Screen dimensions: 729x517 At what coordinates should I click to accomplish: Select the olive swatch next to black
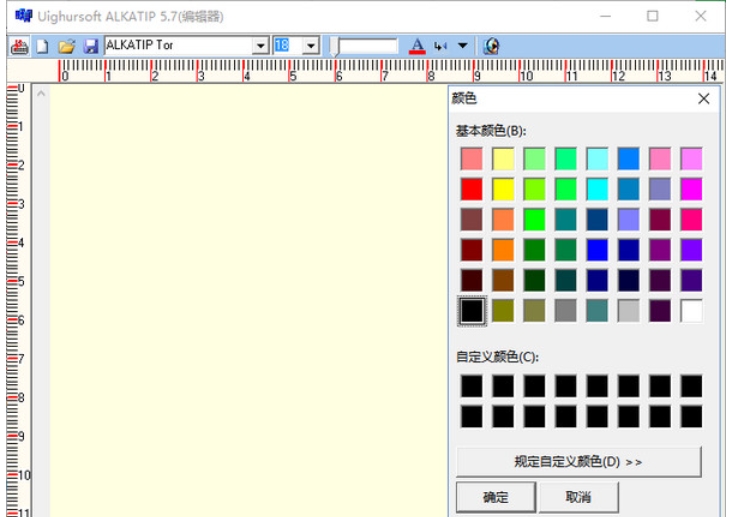pos(503,311)
